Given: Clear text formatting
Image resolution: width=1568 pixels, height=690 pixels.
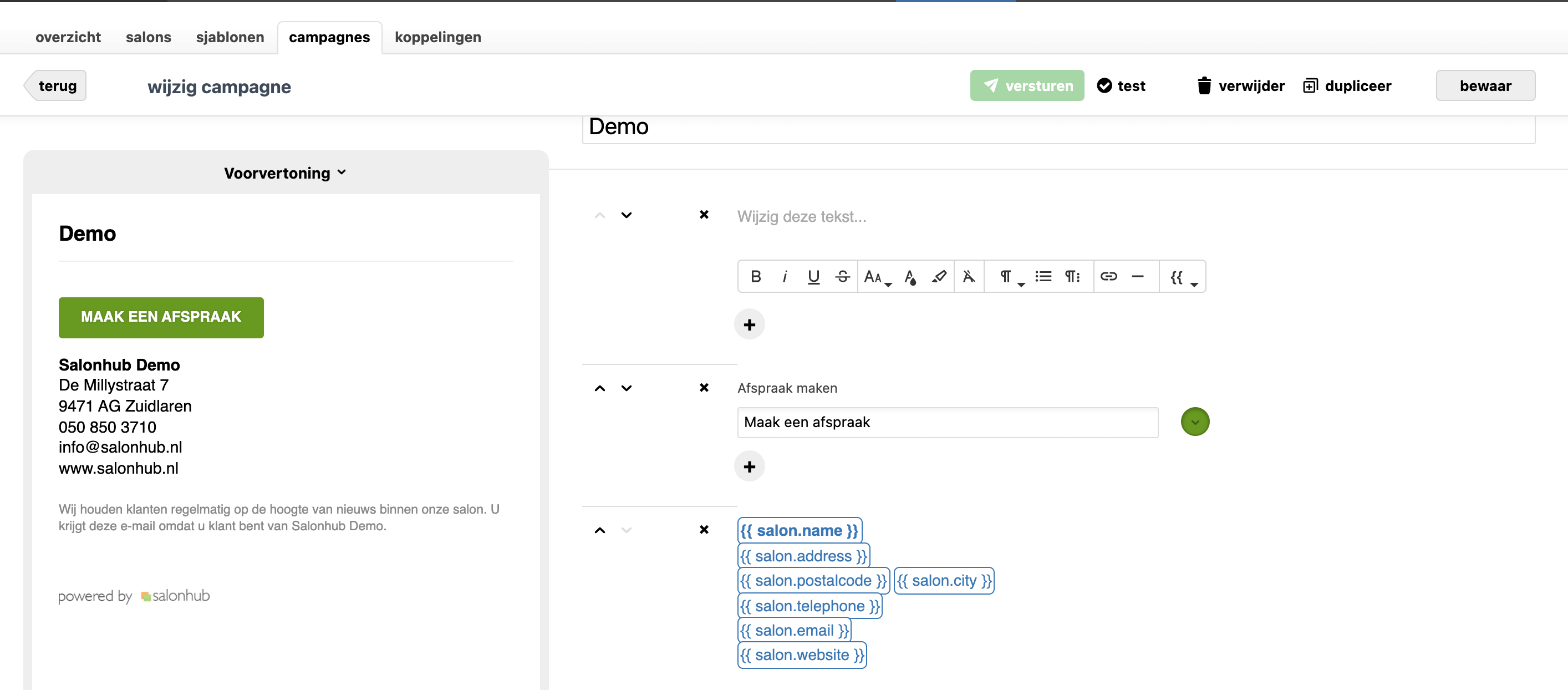Looking at the screenshot, I should click(969, 276).
